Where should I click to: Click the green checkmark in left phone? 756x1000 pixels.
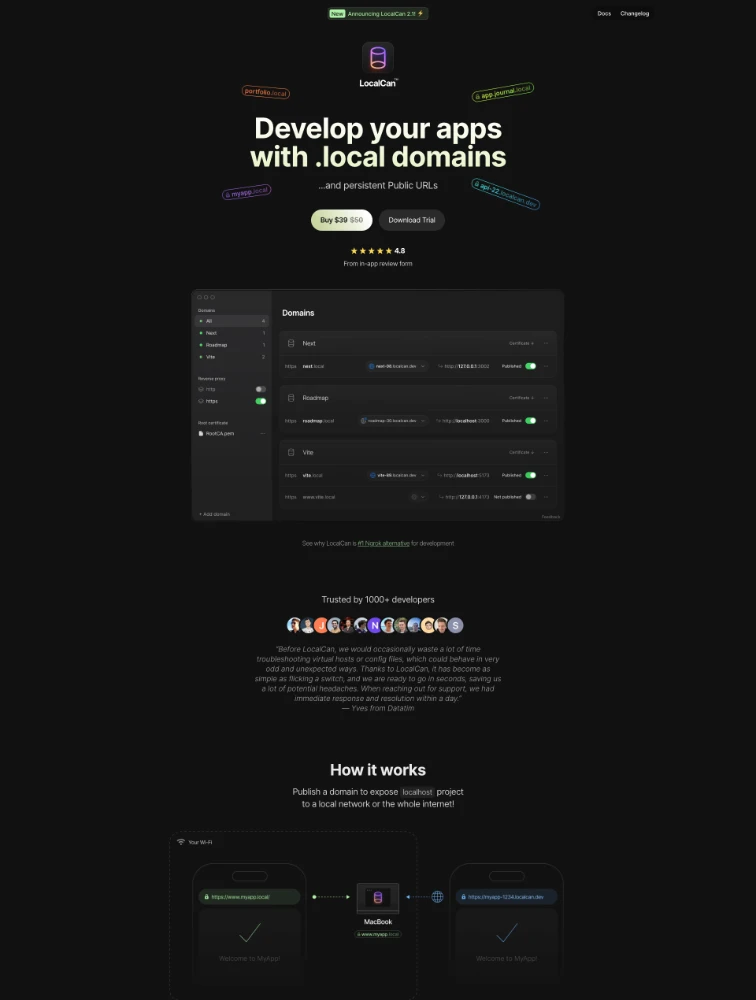point(249,932)
